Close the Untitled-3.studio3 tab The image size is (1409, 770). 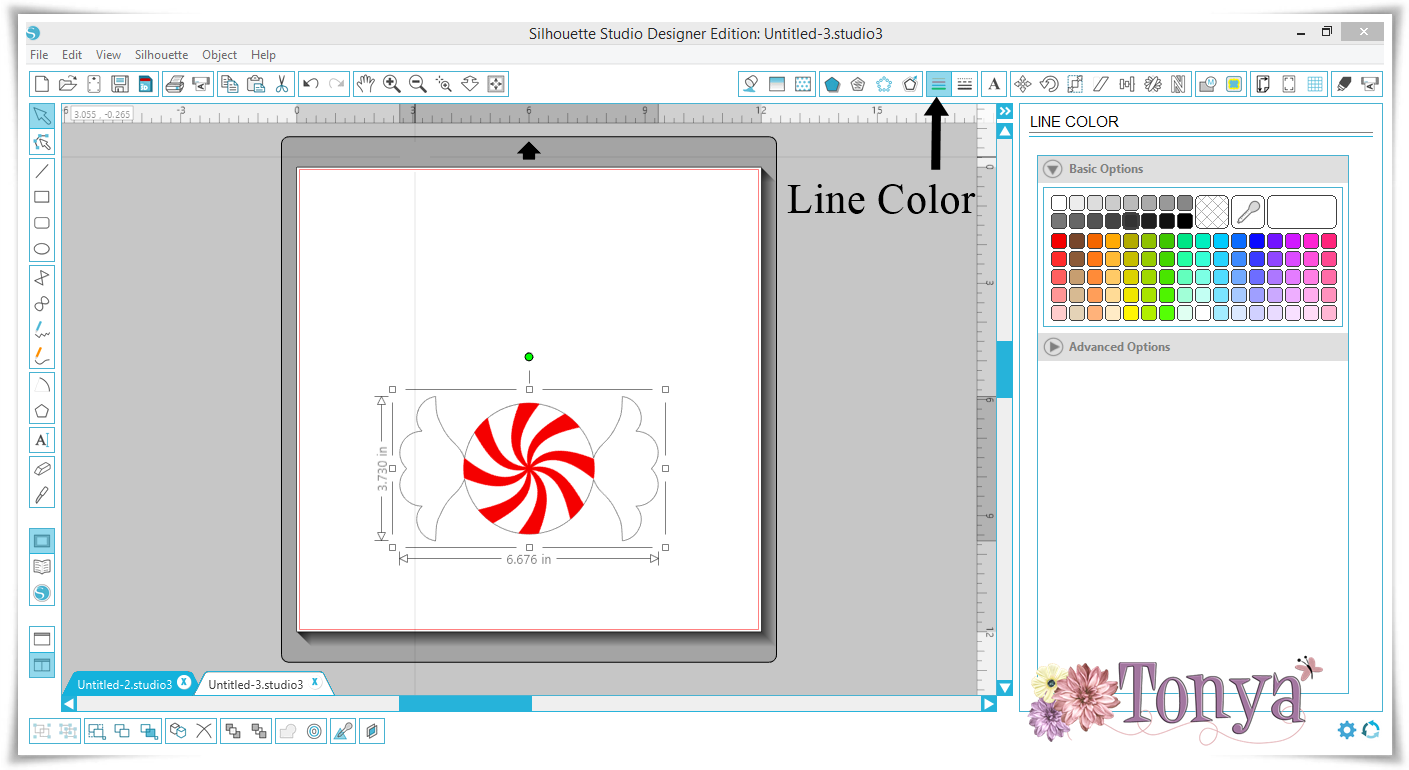315,683
